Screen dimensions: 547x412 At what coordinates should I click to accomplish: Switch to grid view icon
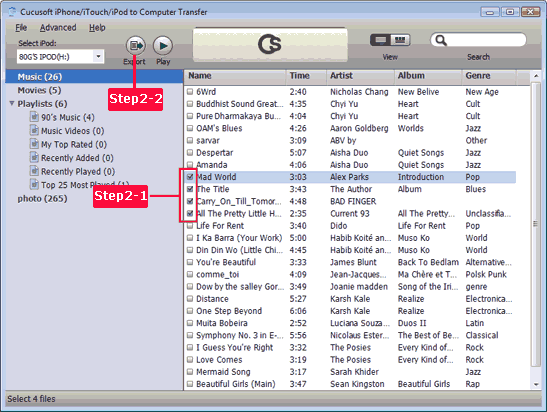tap(400, 40)
